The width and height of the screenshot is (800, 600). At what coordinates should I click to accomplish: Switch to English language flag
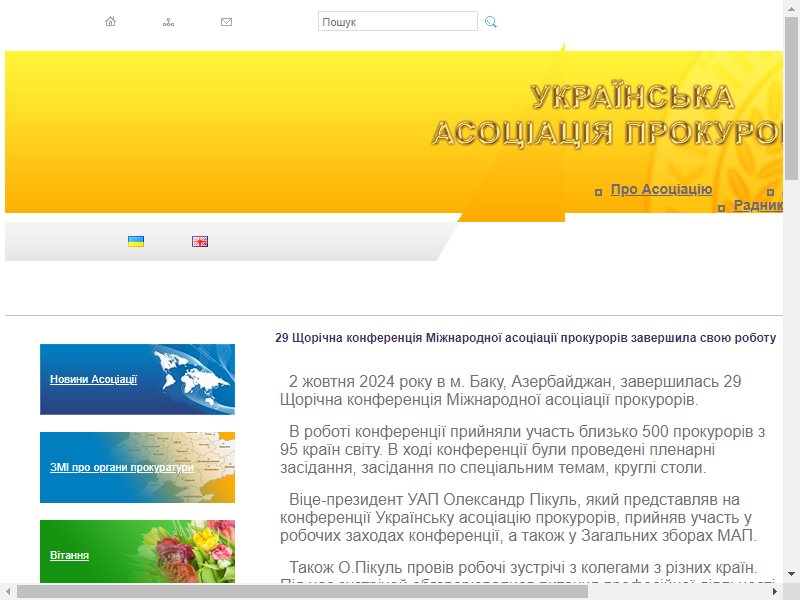point(200,241)
